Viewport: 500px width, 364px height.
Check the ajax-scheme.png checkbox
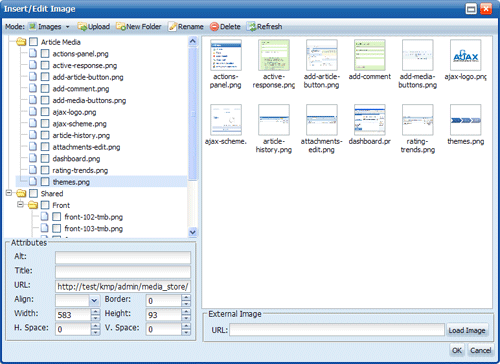tap(45, 124)
